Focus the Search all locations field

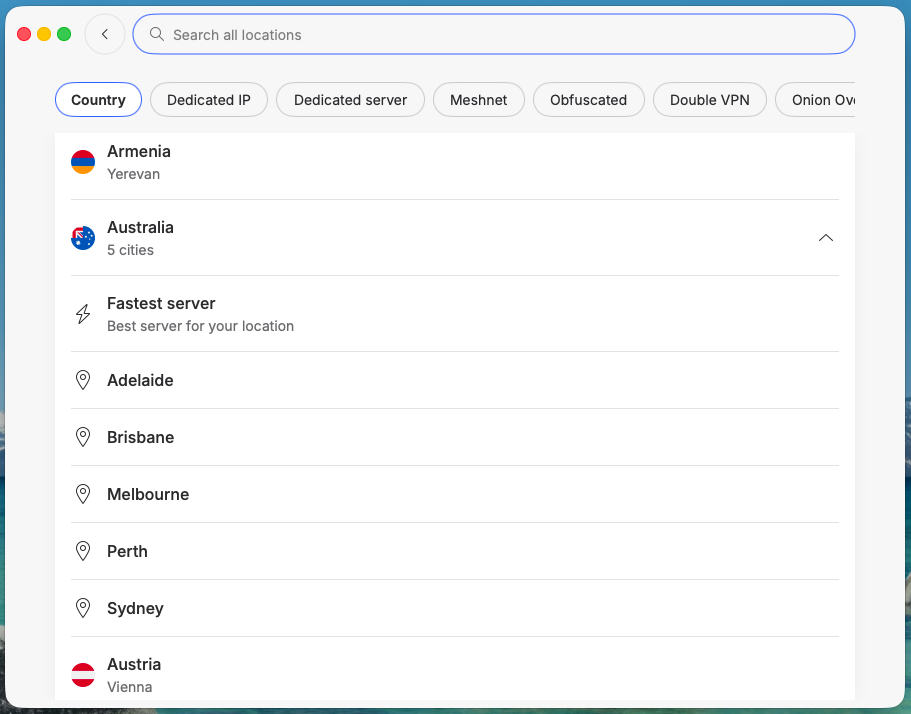494,34
